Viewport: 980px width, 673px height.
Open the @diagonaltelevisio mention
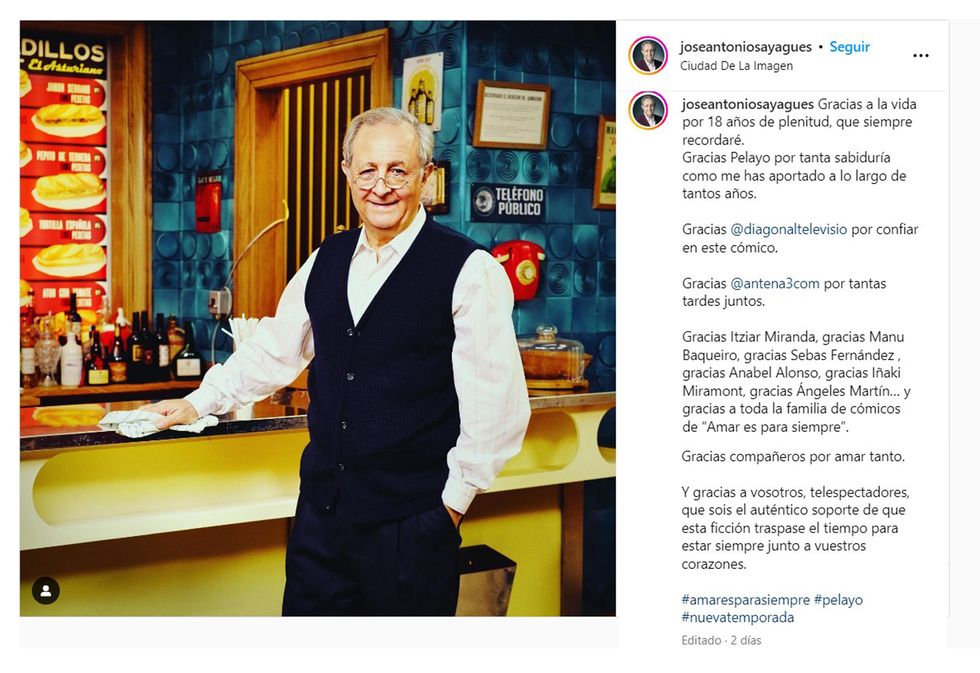click(x=789, y=229)
